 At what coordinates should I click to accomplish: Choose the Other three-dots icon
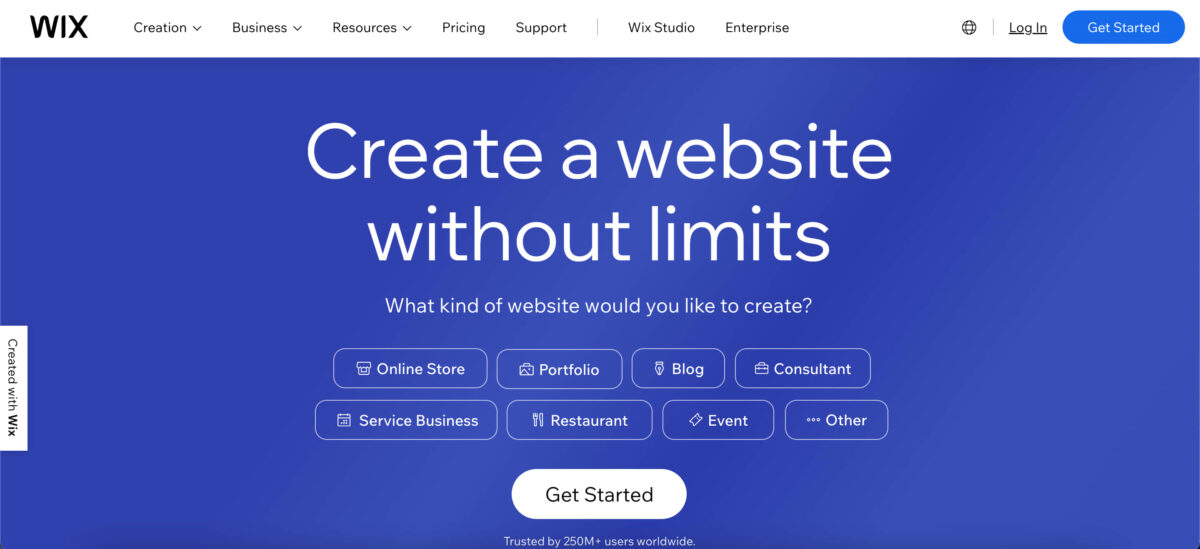pos(813,420)
